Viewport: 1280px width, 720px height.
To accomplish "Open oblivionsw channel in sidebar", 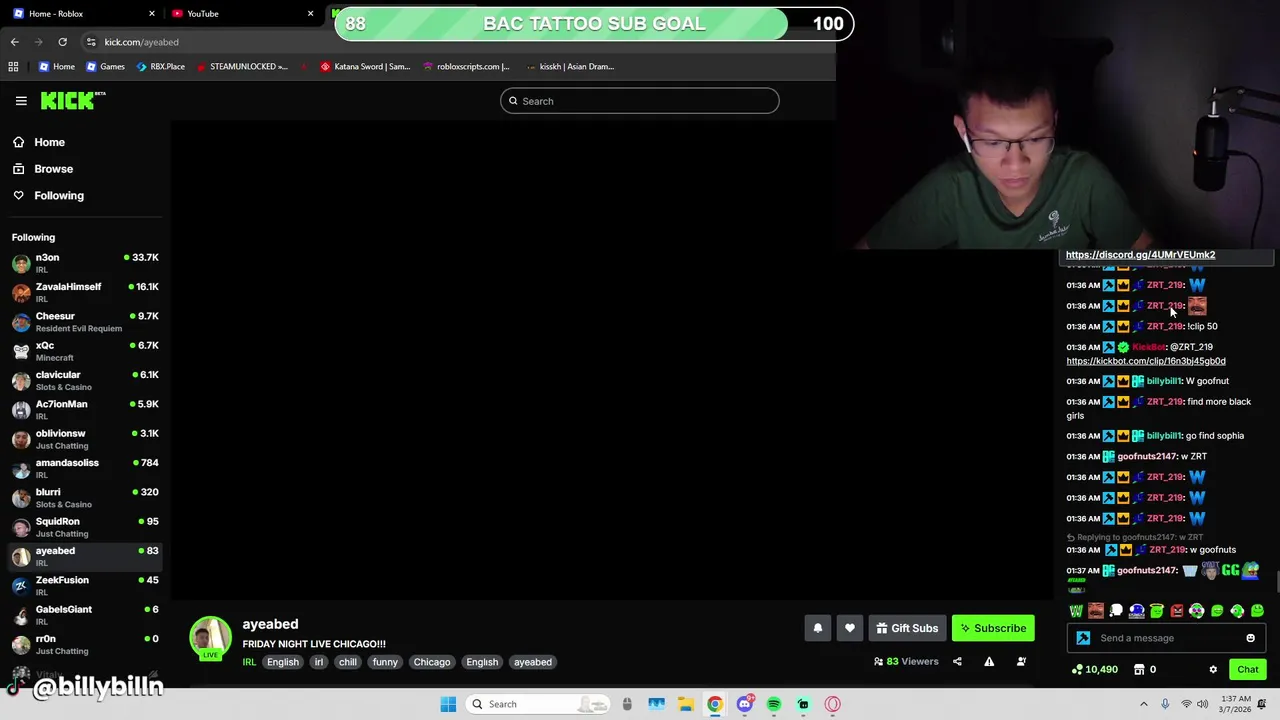I will [x=85, y=439].
